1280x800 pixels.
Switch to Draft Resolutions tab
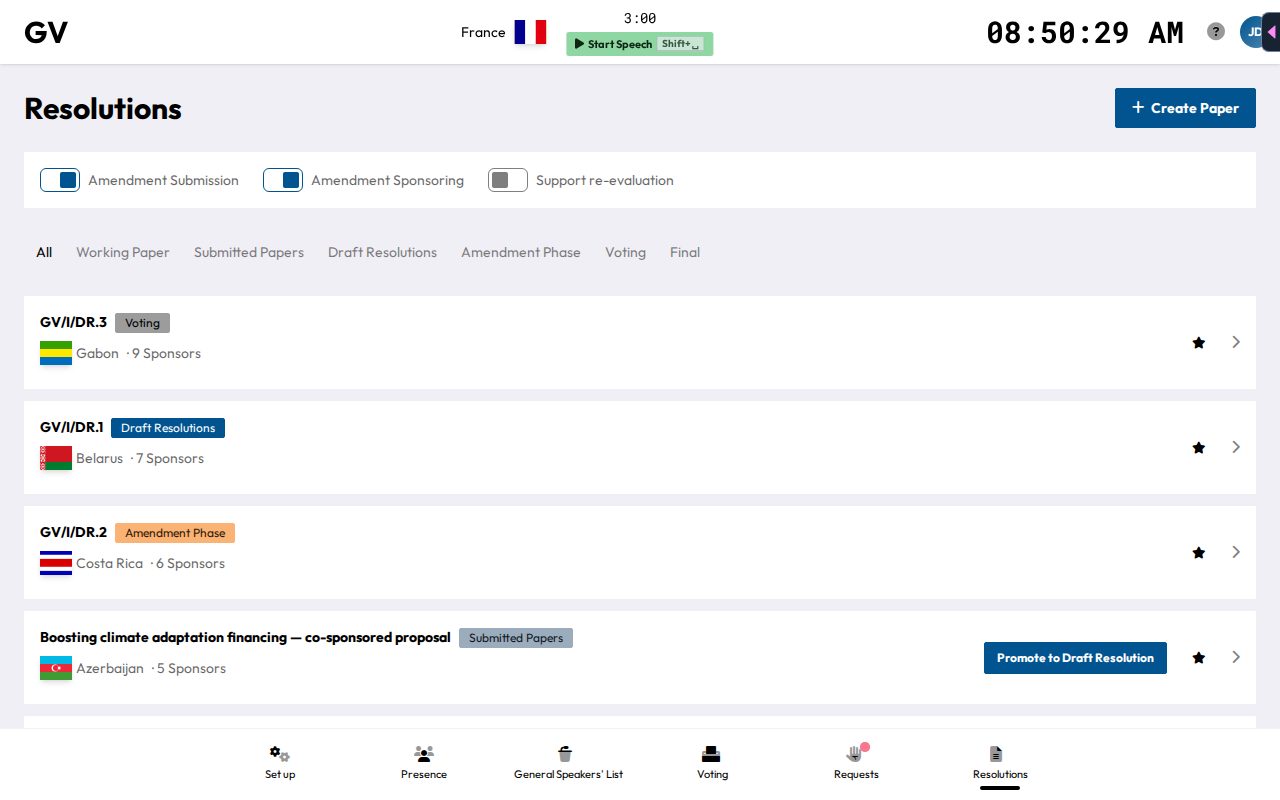click(x=382, y=252)
